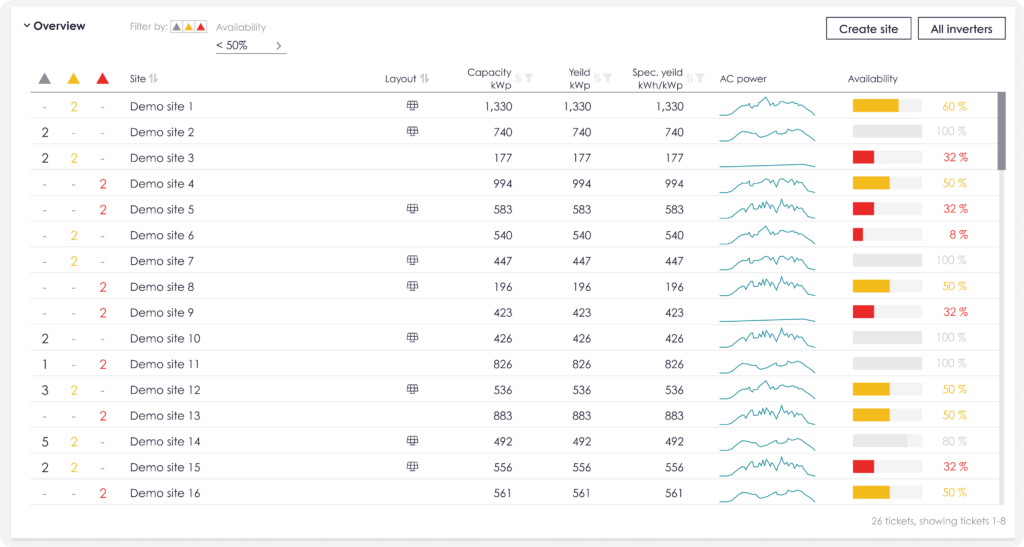Collapse the Overview section chevron
This screenshot has height=547, width=1024.
[x=27, y=26]
